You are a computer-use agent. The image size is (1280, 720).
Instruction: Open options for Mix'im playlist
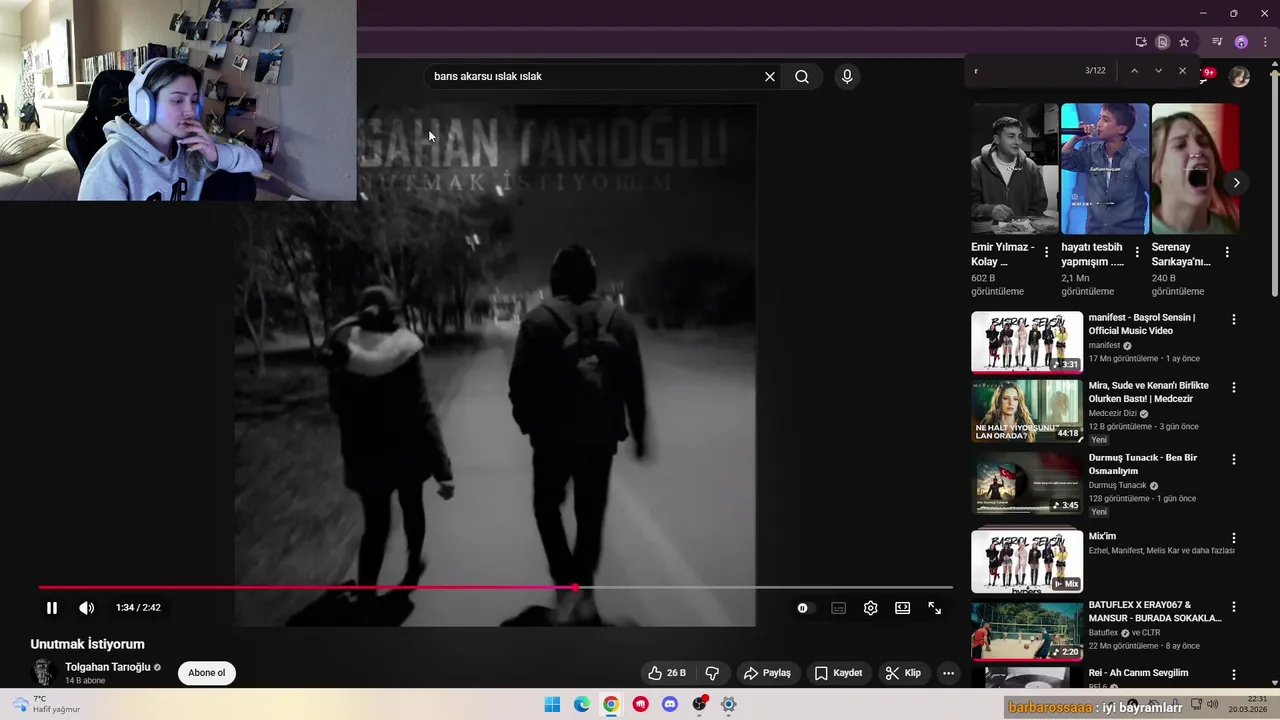(x=1233, y=538)
